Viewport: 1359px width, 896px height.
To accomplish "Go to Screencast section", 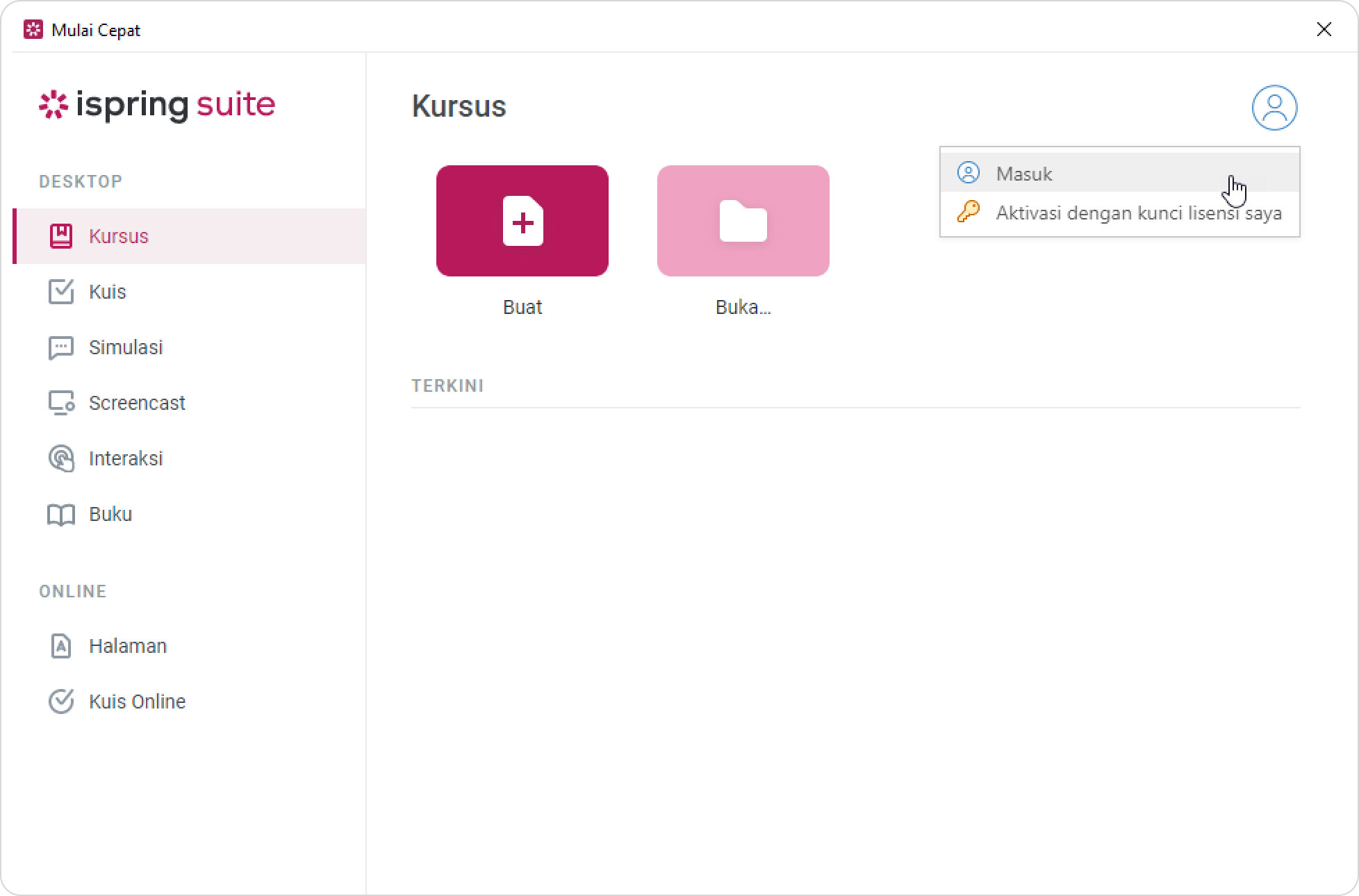I will click(190, 403).
